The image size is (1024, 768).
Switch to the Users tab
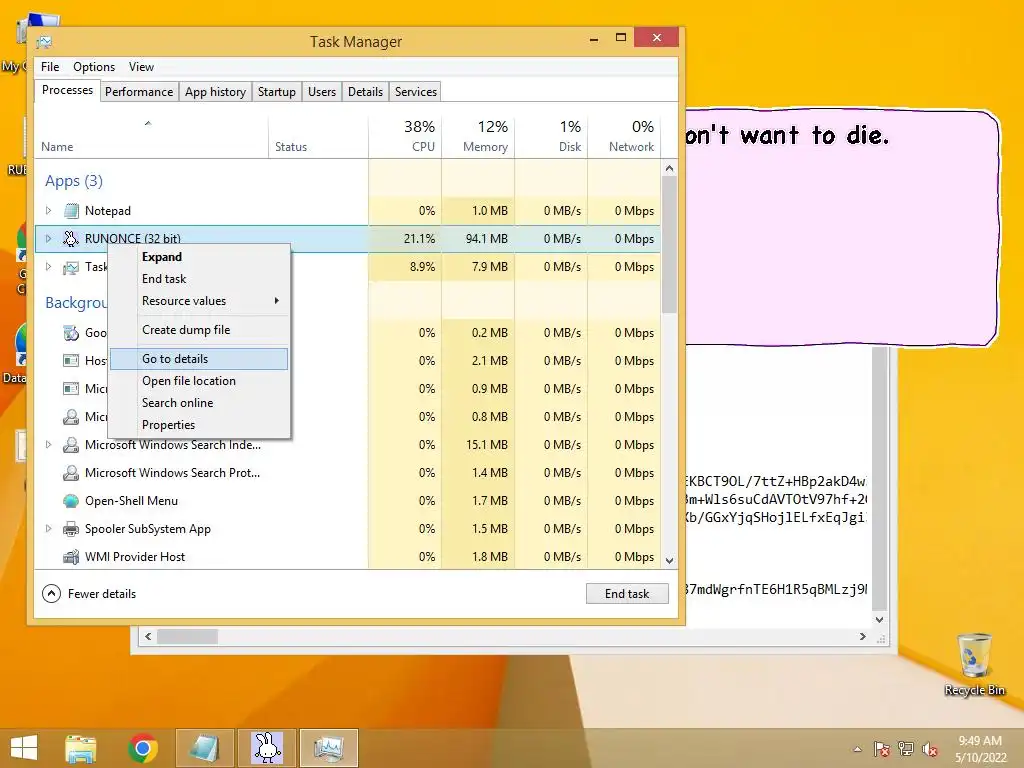pyautogui.click(x=322, y=91)
